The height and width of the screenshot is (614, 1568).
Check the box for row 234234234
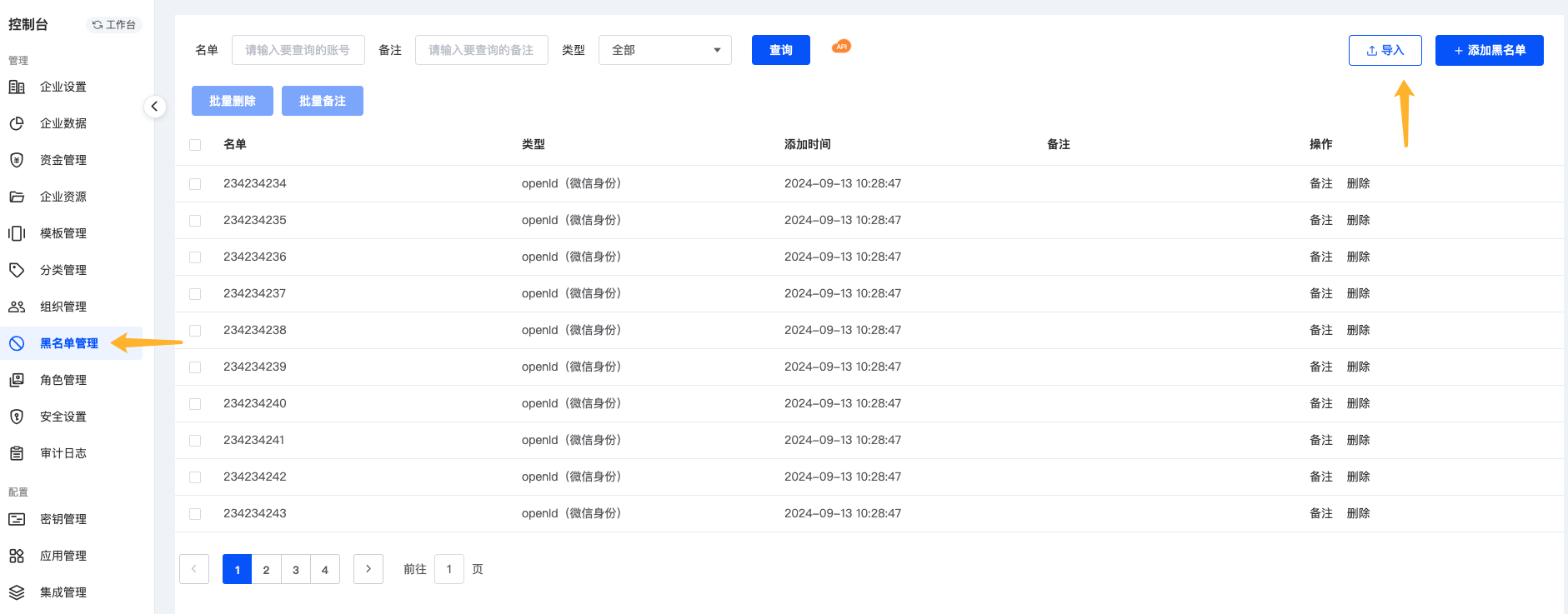[x=195, y=184]
